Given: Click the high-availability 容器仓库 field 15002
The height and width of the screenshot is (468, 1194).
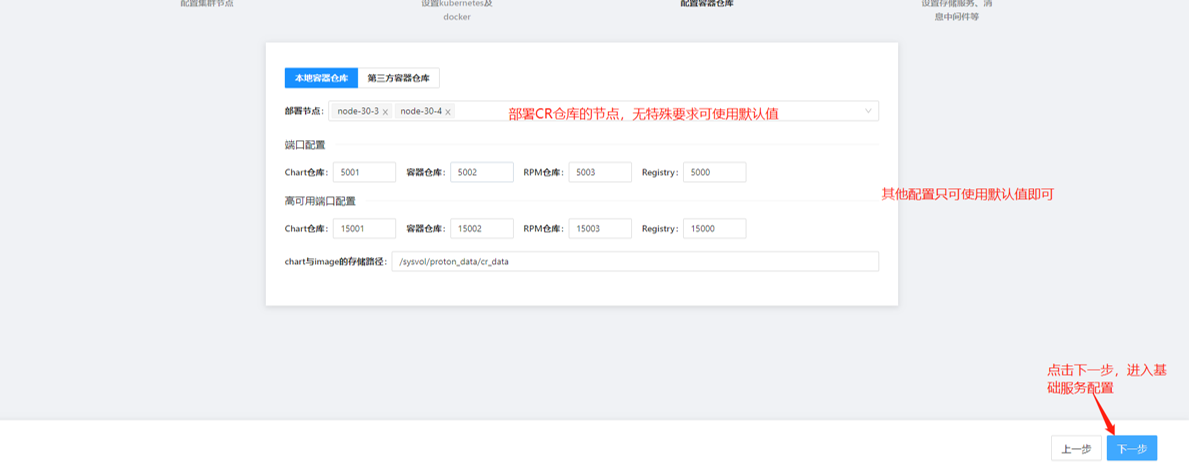Looking at the screenshot, I should tap(481, 228).
